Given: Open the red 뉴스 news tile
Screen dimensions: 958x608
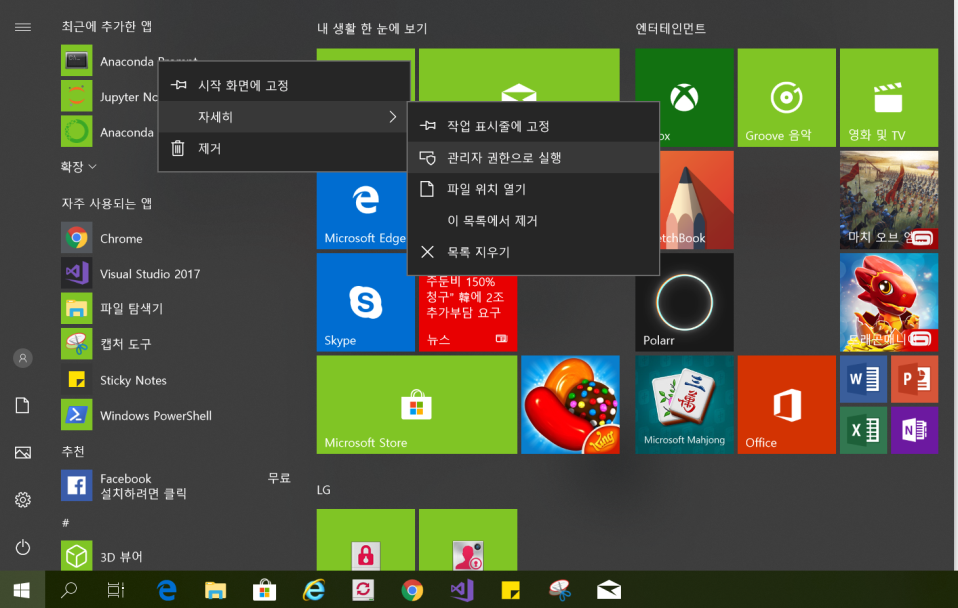Looking at the screenshot, I should (x=468, y=313).
